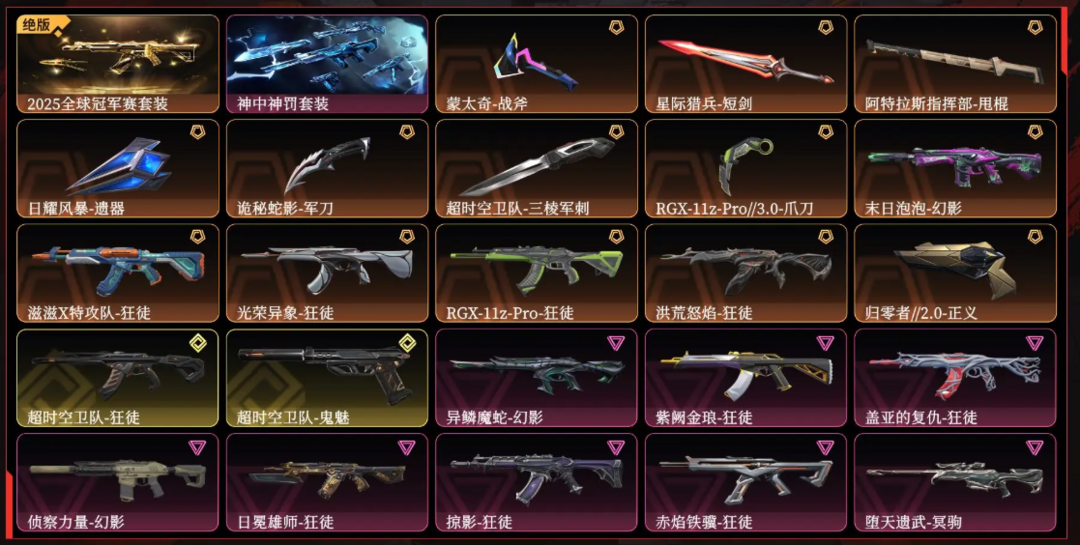Screen dimensions: 1080x545
Task: Select the 蒙太奇-战斧 axe skin
Action: (x=536, y=63)
